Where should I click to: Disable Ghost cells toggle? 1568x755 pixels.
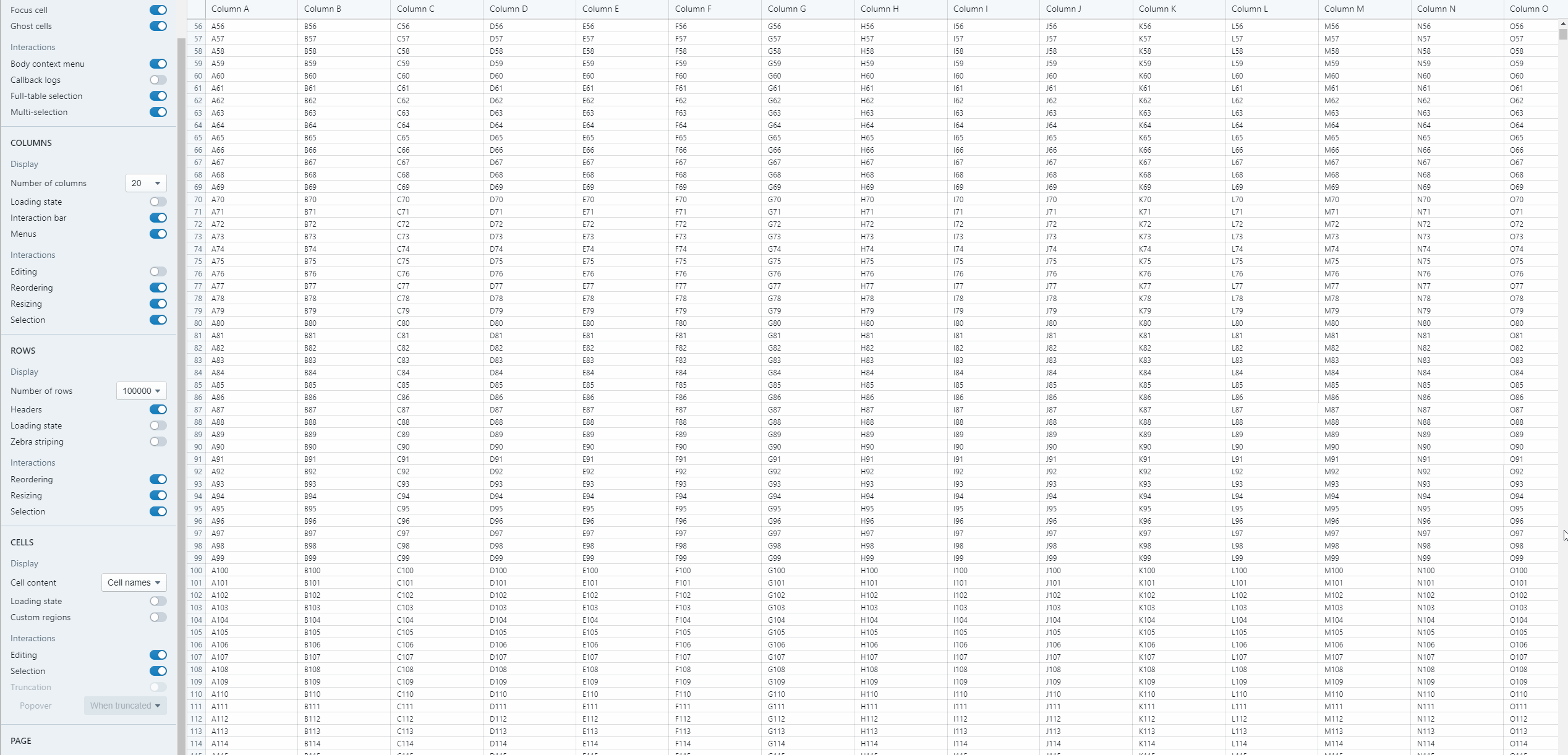pos(158,26)
